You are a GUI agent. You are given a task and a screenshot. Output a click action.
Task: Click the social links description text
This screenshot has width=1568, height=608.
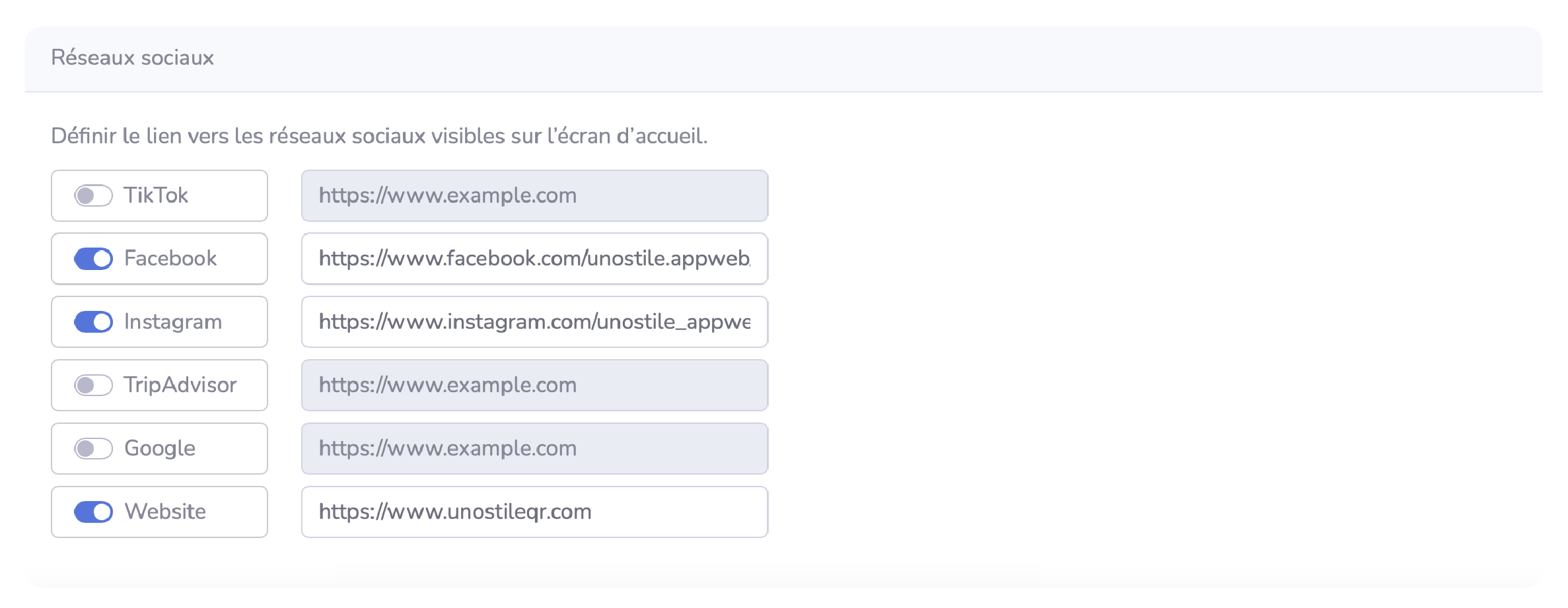(x=379, y=136)
